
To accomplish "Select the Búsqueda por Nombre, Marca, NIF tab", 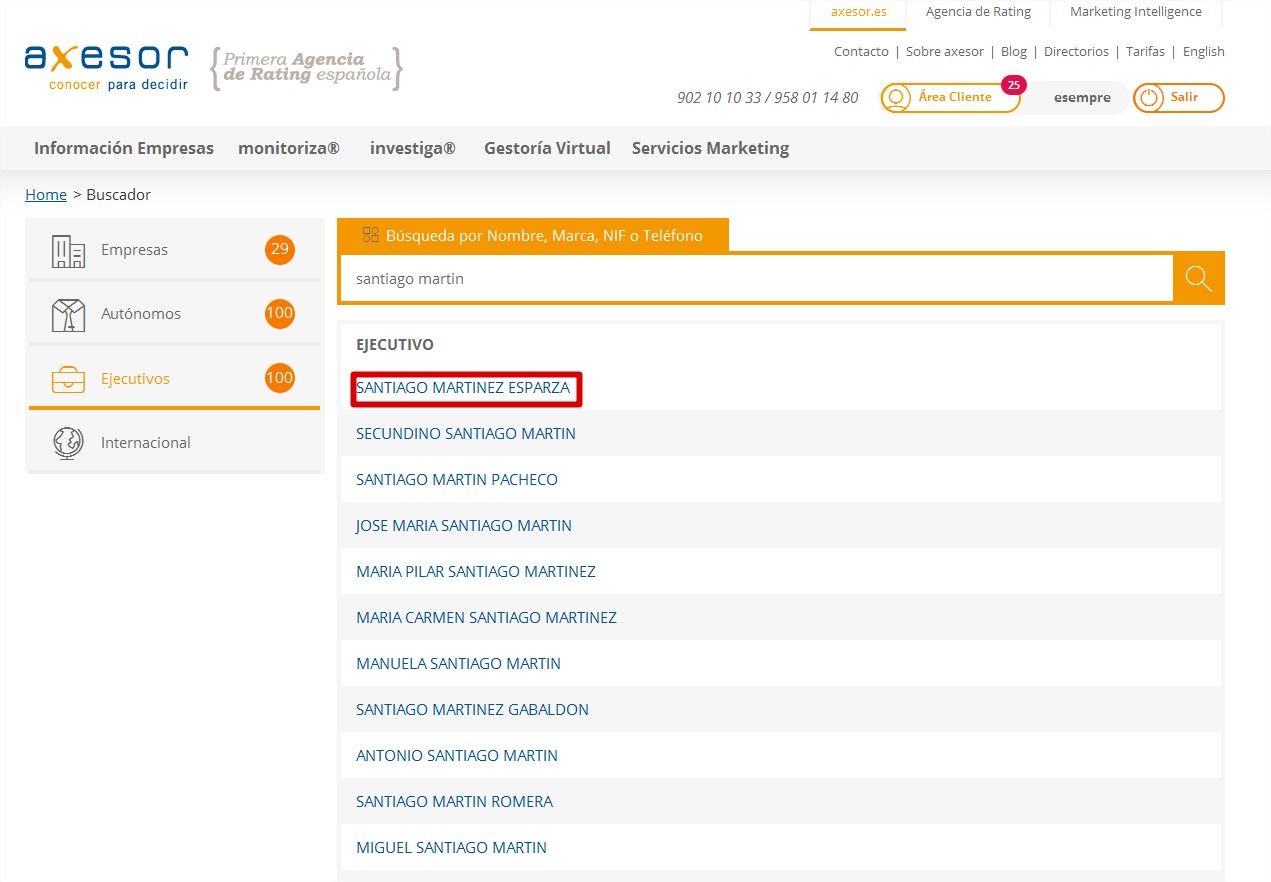I will [533, 235].
